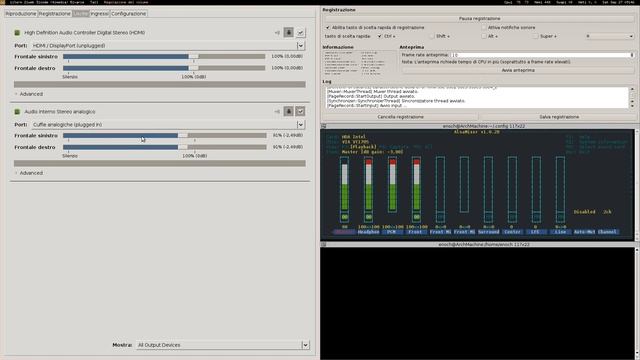Select the Master channel in AlsaMixer

[x=344, y=232]
